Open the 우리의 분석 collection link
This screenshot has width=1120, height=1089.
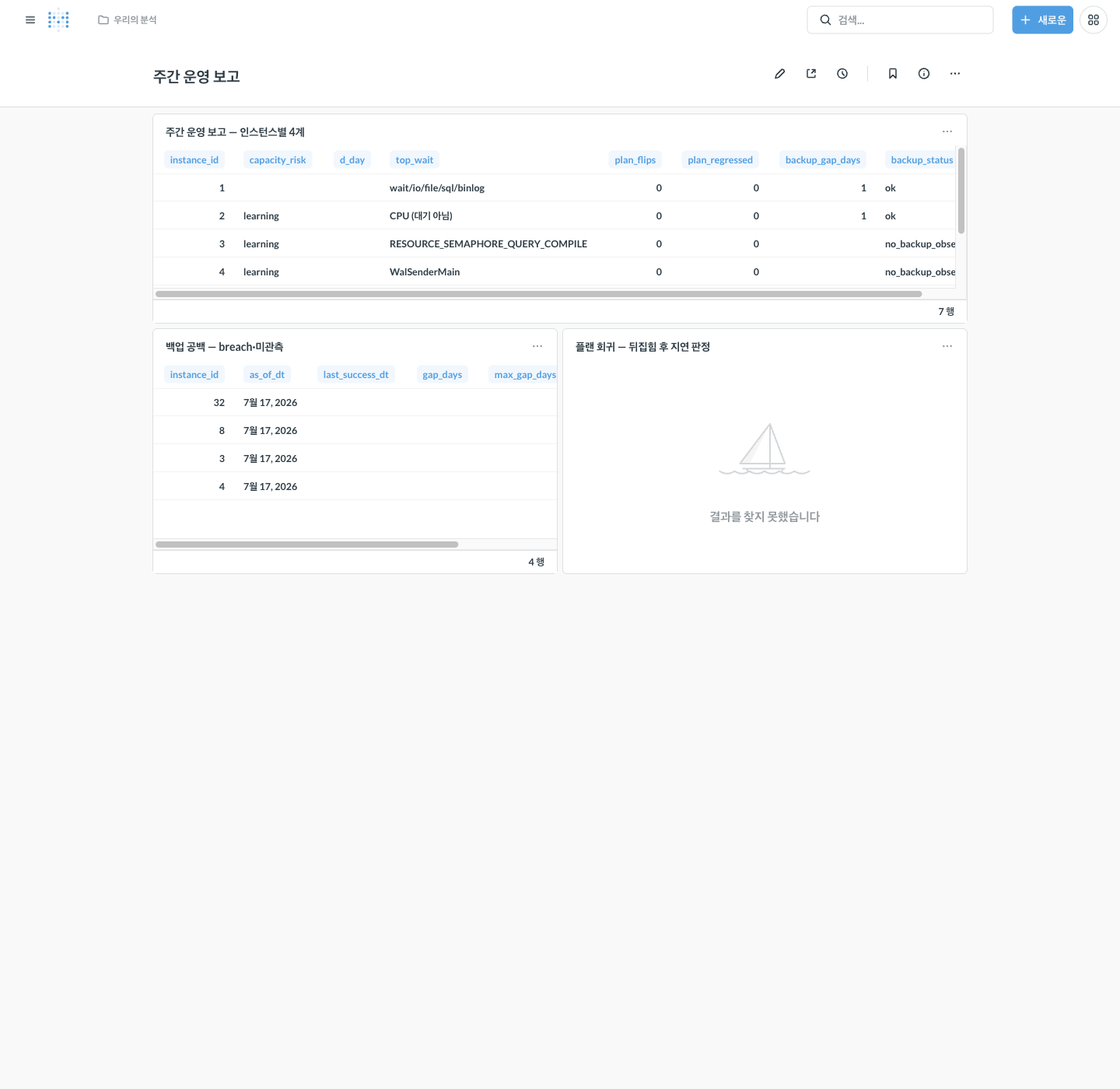tap(128, 20)
